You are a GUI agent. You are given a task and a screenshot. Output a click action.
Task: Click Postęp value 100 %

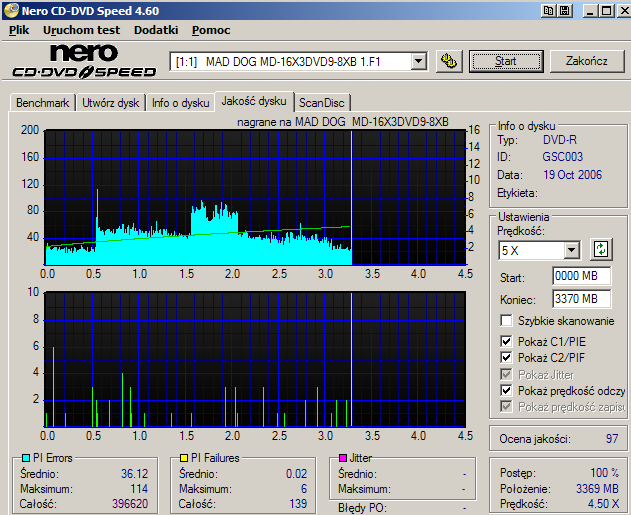(604, 472)
